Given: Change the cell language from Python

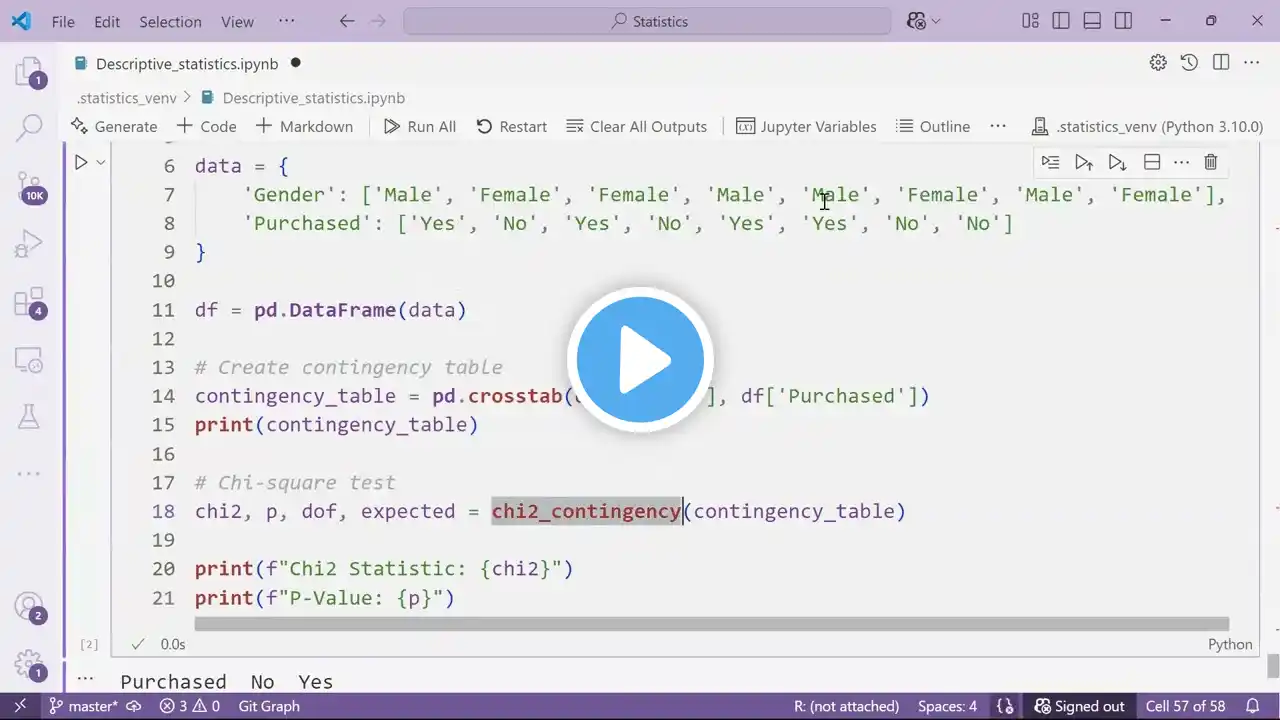Looking at the screenshot, I should click(1230, 644).
